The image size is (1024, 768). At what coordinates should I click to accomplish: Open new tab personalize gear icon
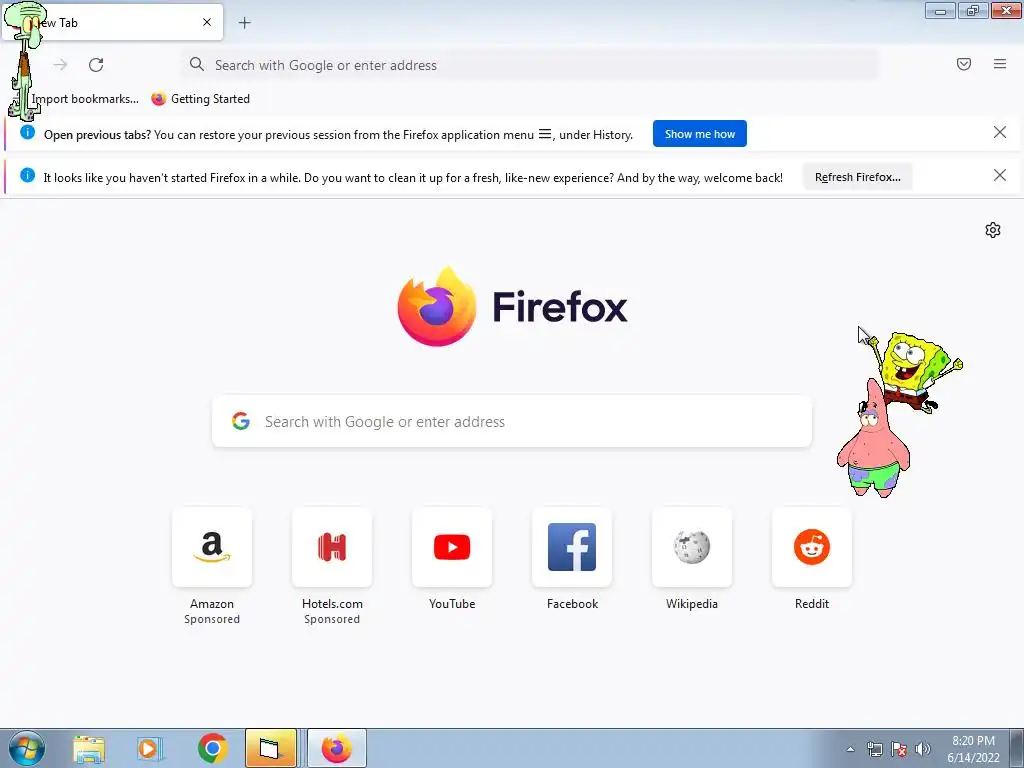993,230
